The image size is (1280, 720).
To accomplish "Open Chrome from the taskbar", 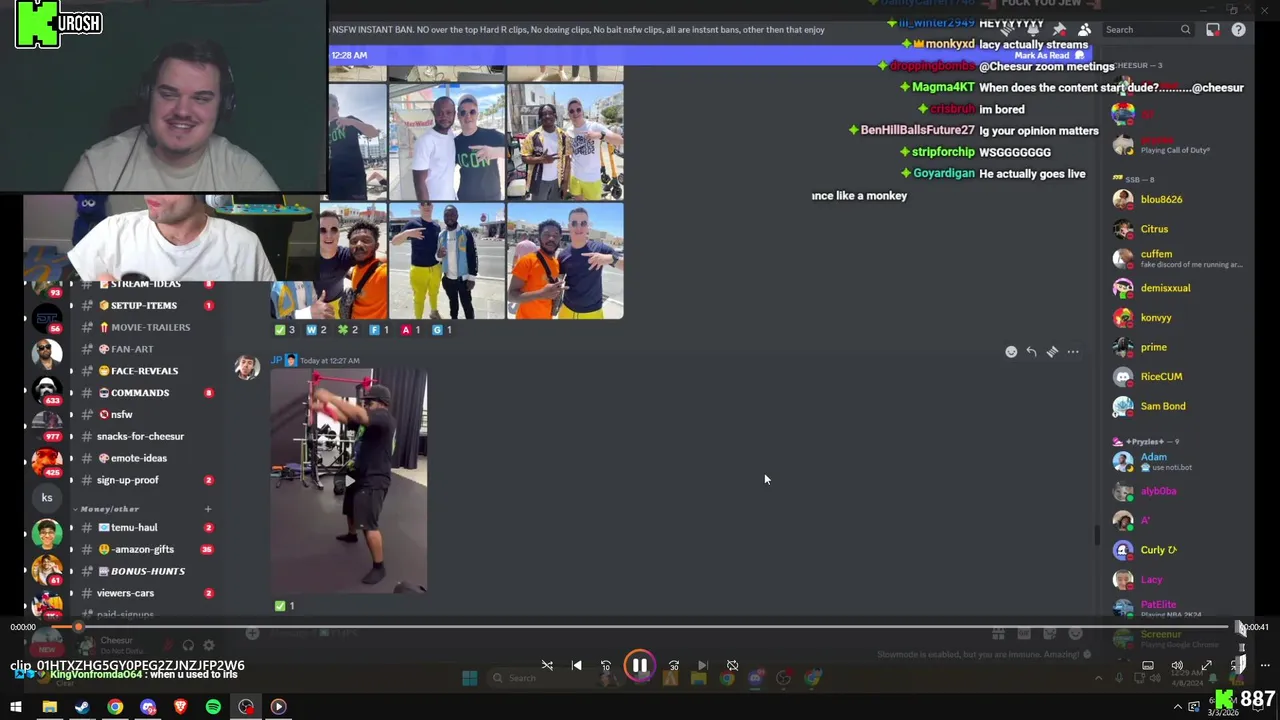I will tap(115, 707).
